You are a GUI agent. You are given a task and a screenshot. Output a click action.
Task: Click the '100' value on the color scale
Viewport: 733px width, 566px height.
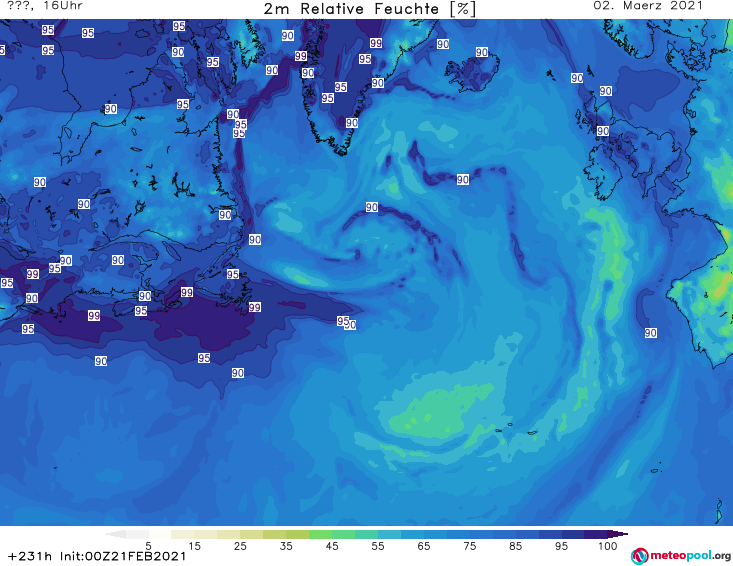click(x=608, y=546)
